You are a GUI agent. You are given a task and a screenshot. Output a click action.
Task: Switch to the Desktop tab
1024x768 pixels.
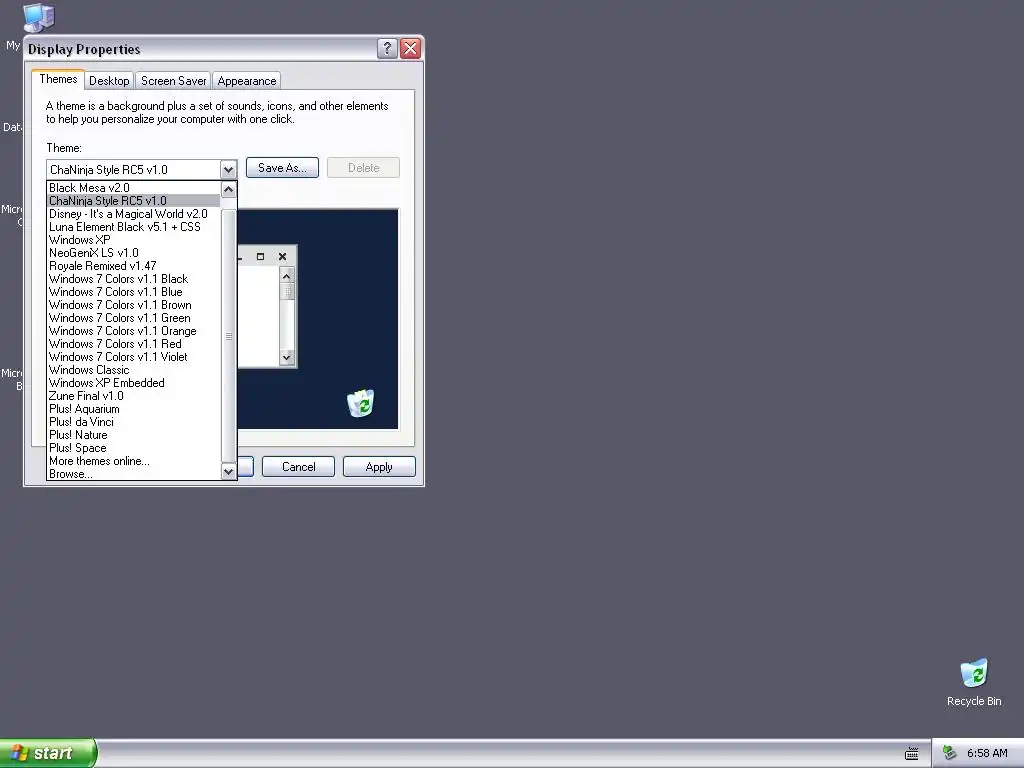(109, 81)
